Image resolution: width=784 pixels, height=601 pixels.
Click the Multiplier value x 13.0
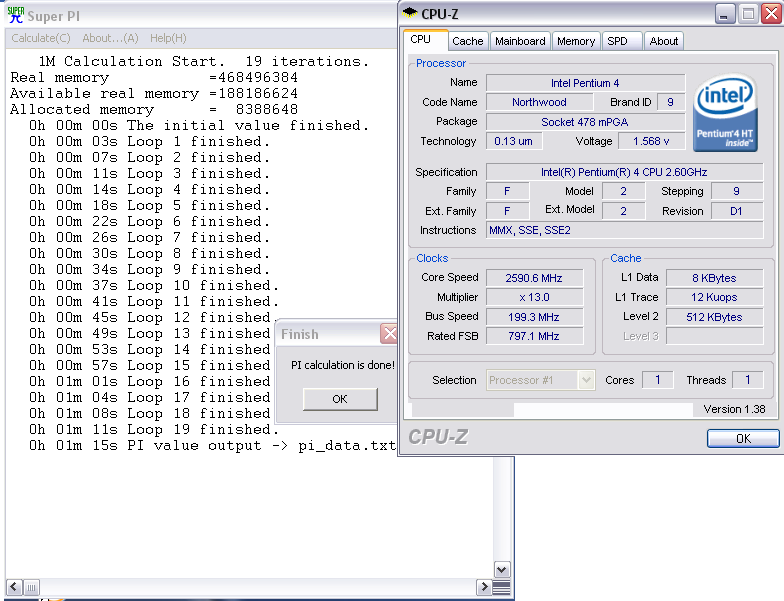[x=534, y=297]
